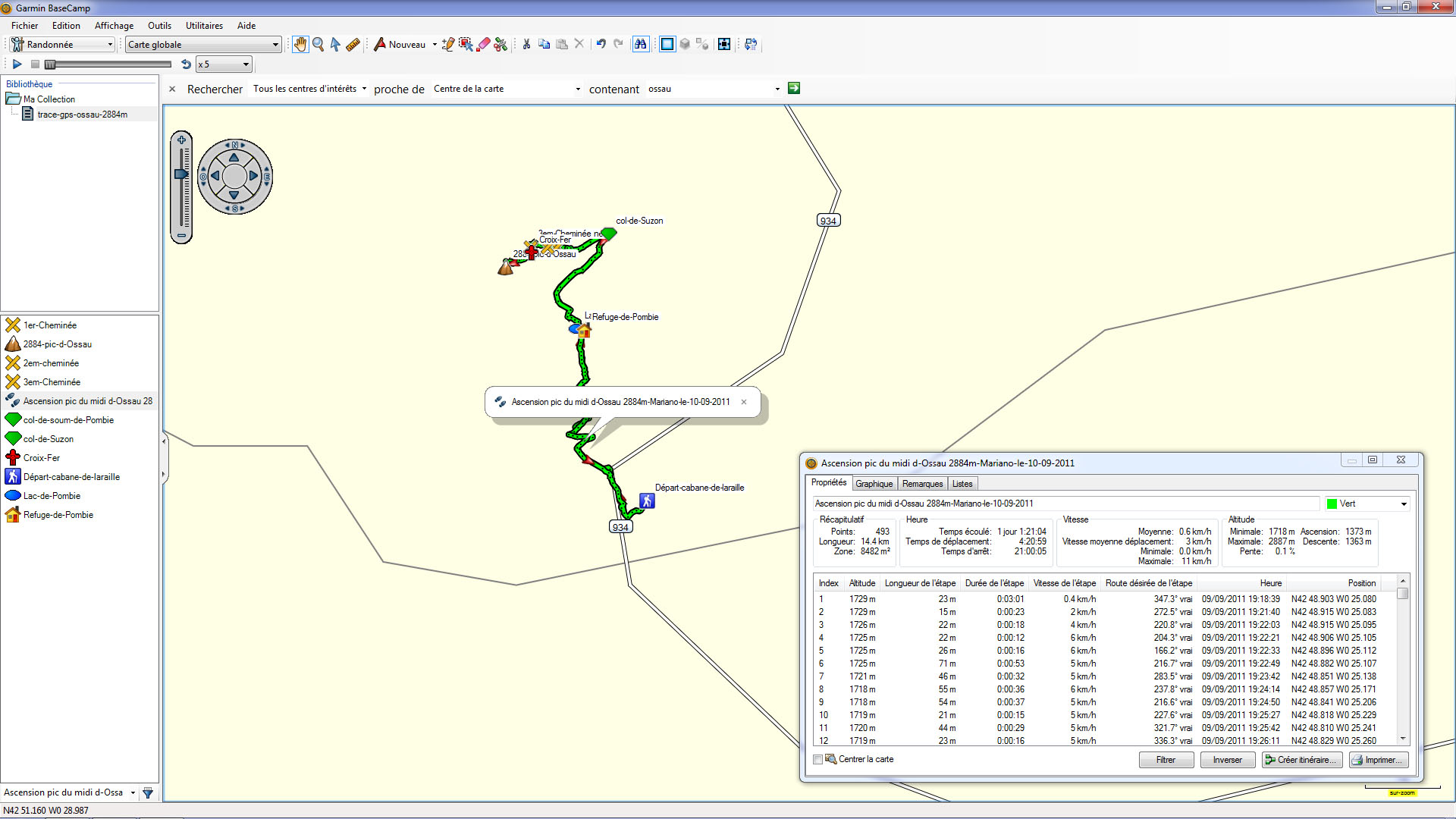1456x819 pixels.
Task: Click the Paste icon
Action: pos(562,44)
